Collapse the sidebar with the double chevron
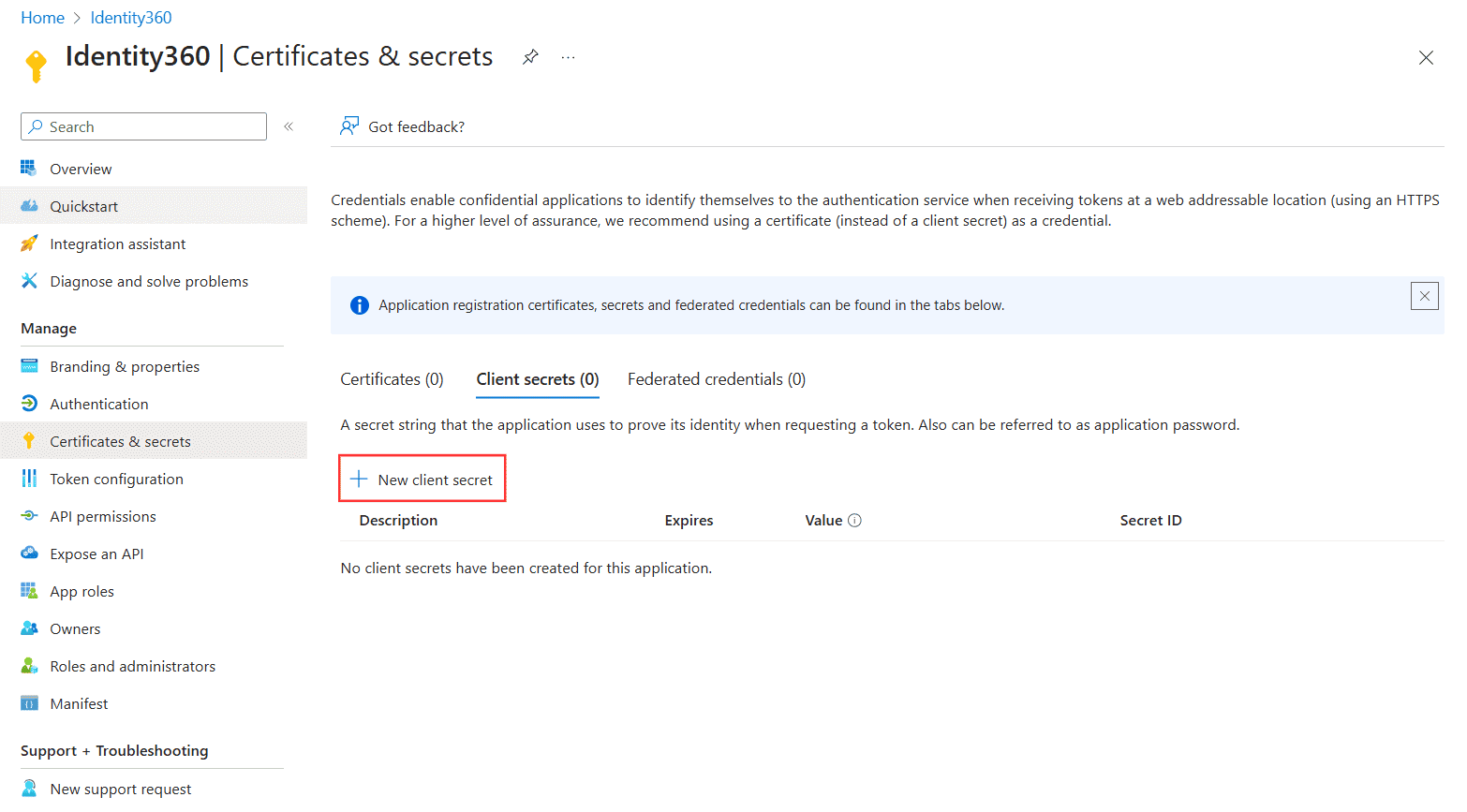Viewport: 1467px width, 812px height. pos(289,125)
